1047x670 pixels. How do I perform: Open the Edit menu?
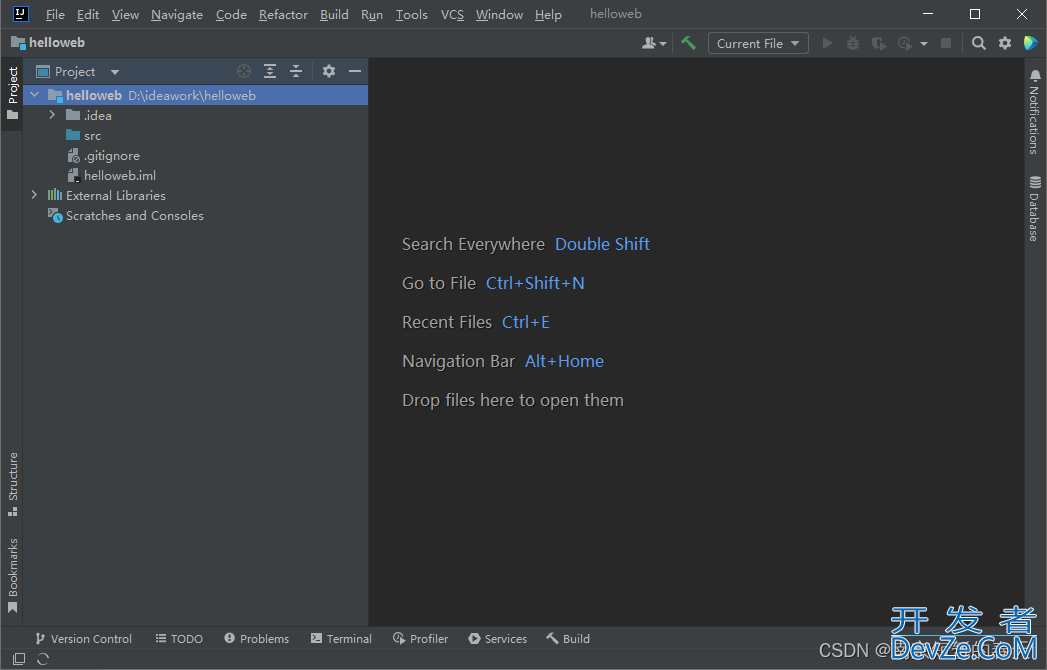tap(87, 15)
